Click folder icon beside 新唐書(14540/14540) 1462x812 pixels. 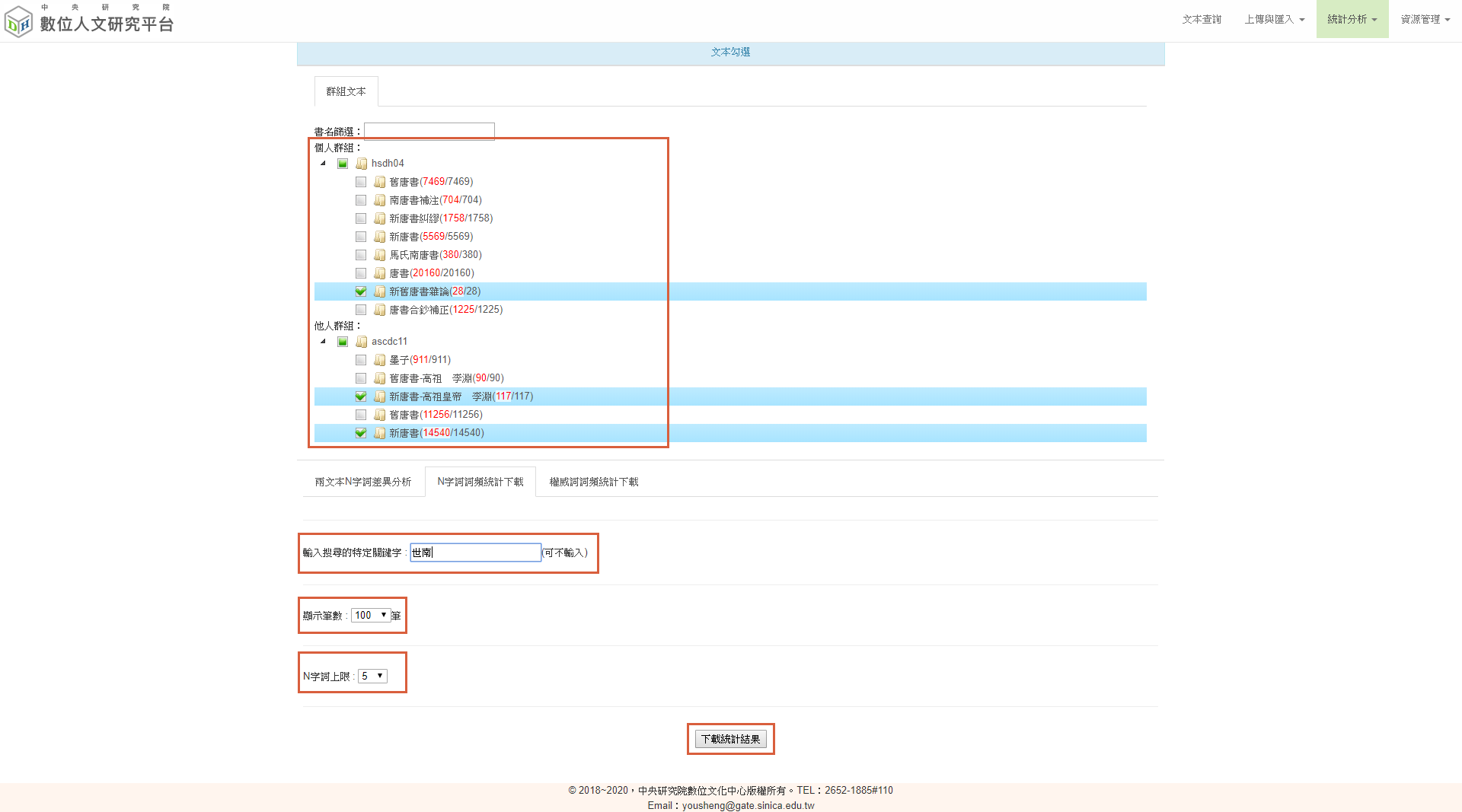click(x=380, y=433)
